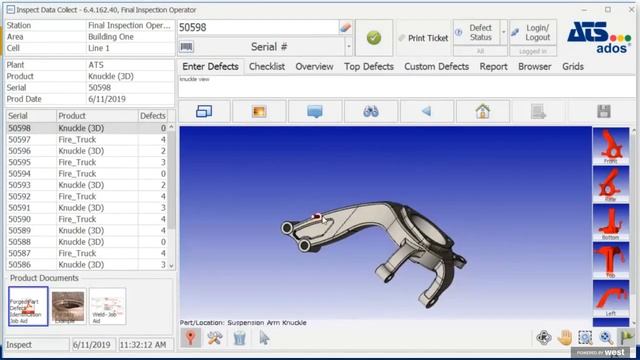Expand the Defect Status dropdown arrow
The height and width of the screenshot is (360, 640).
pos(503,32)
